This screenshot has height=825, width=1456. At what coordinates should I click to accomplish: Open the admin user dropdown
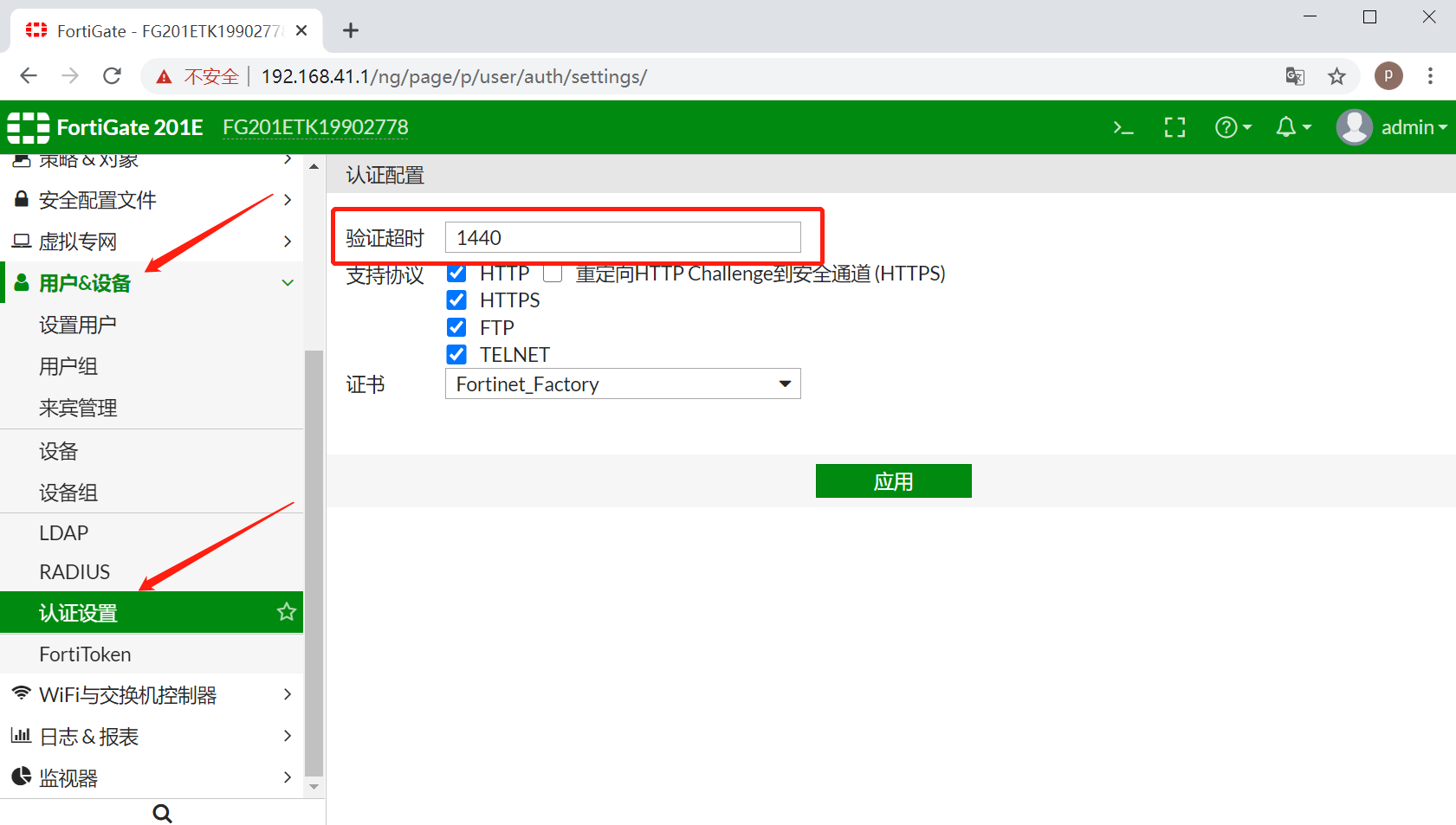tap(1392, 128)
